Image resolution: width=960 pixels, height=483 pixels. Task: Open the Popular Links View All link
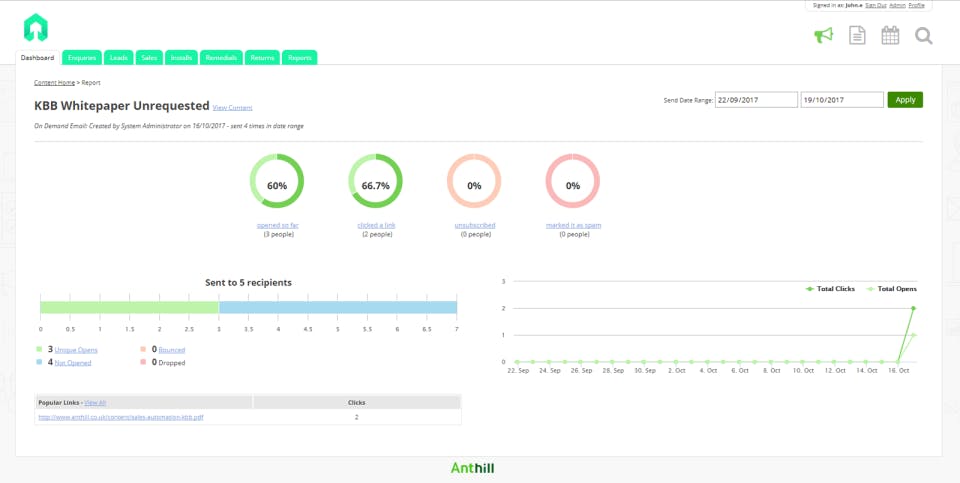95,402
